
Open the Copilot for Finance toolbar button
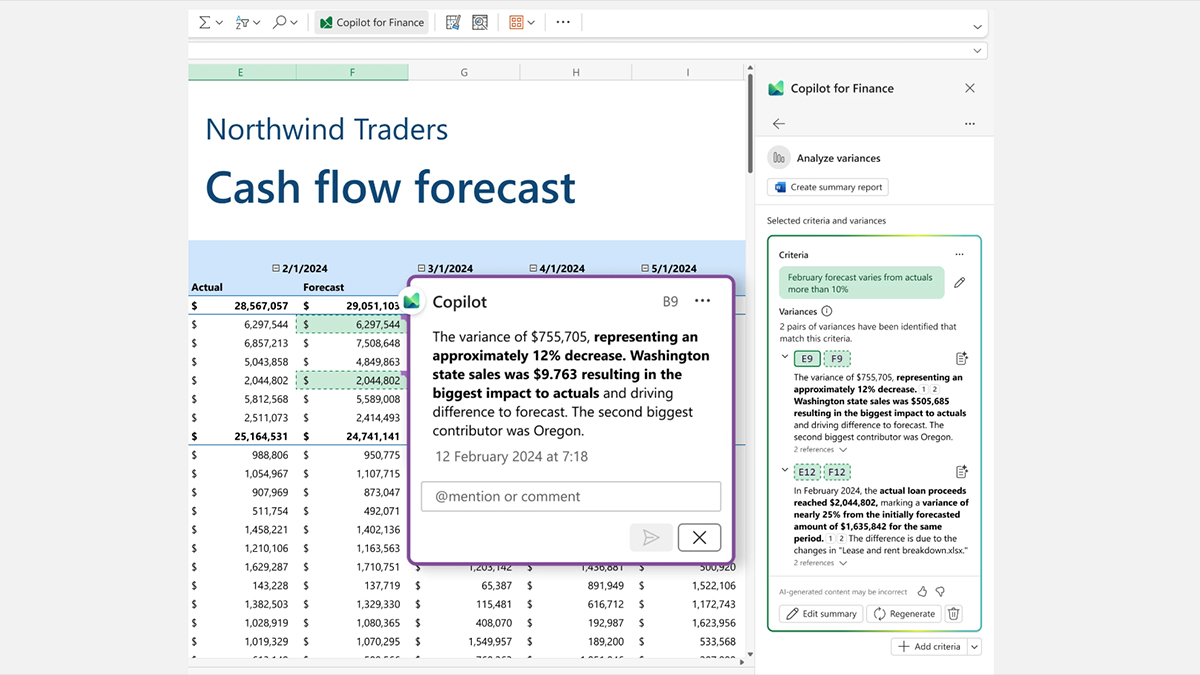(x=371, y=22)
